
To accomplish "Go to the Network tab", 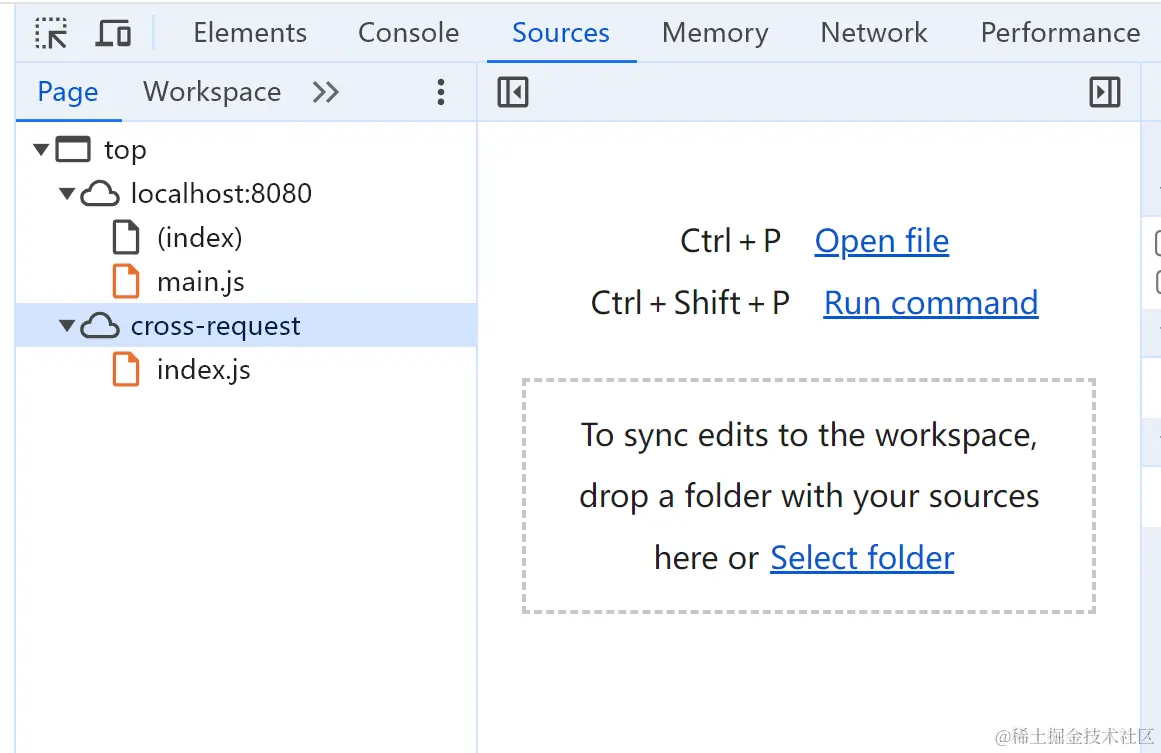I will click(874, 33).
